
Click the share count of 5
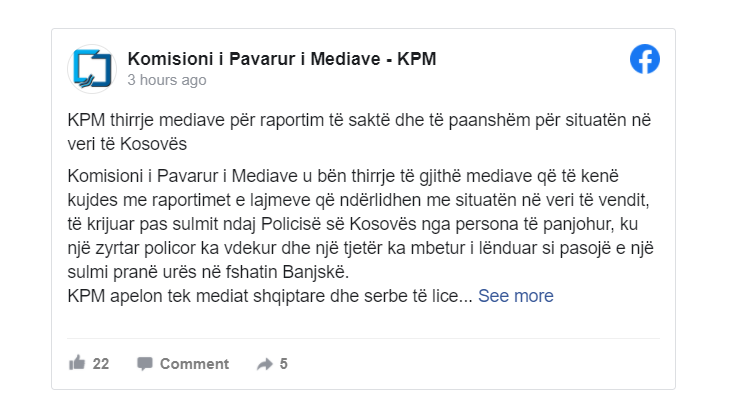pyautogui.click(x=284, y=364)
